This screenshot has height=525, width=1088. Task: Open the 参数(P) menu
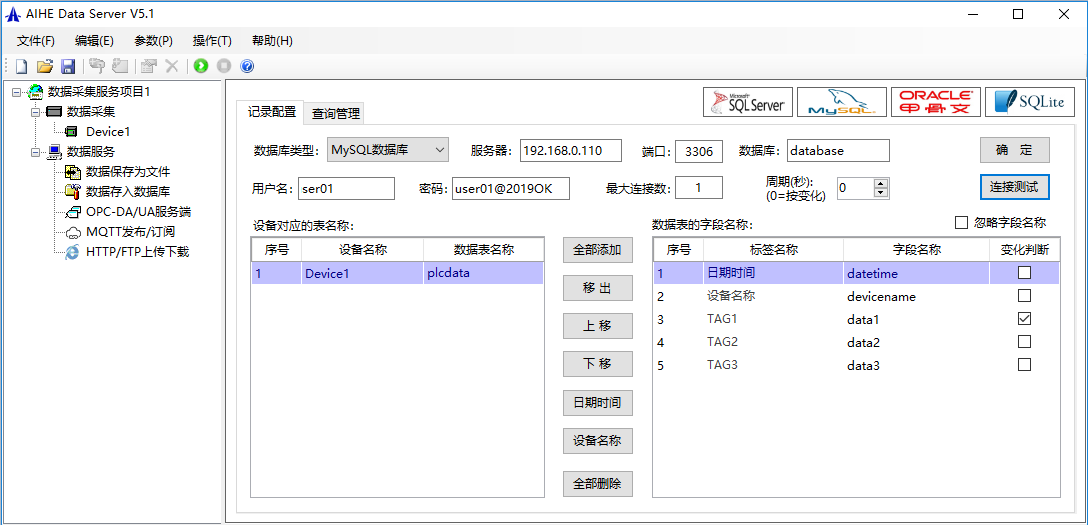[153, 41]
